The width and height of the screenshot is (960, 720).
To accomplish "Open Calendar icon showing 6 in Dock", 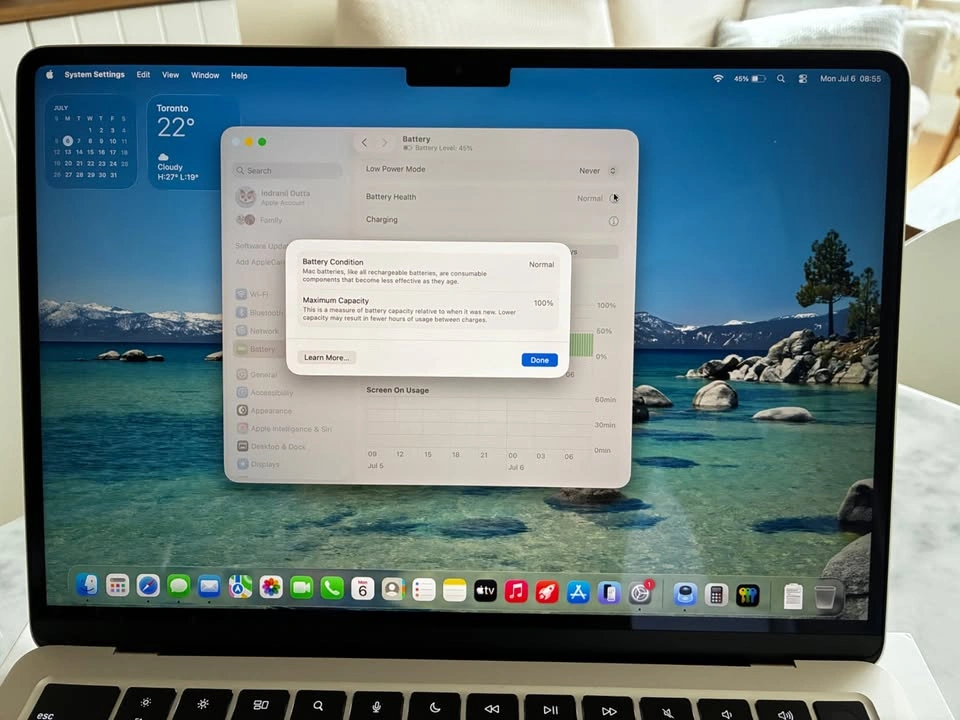I will (x=362, y=590).
